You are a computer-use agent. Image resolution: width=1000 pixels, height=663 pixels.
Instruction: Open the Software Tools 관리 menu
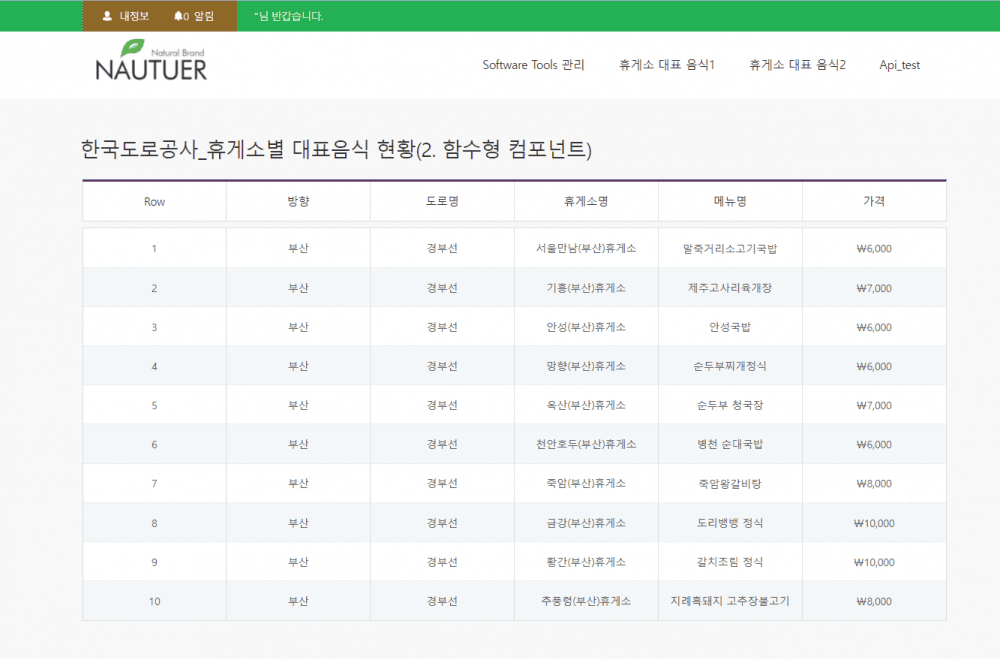point(533,65)
